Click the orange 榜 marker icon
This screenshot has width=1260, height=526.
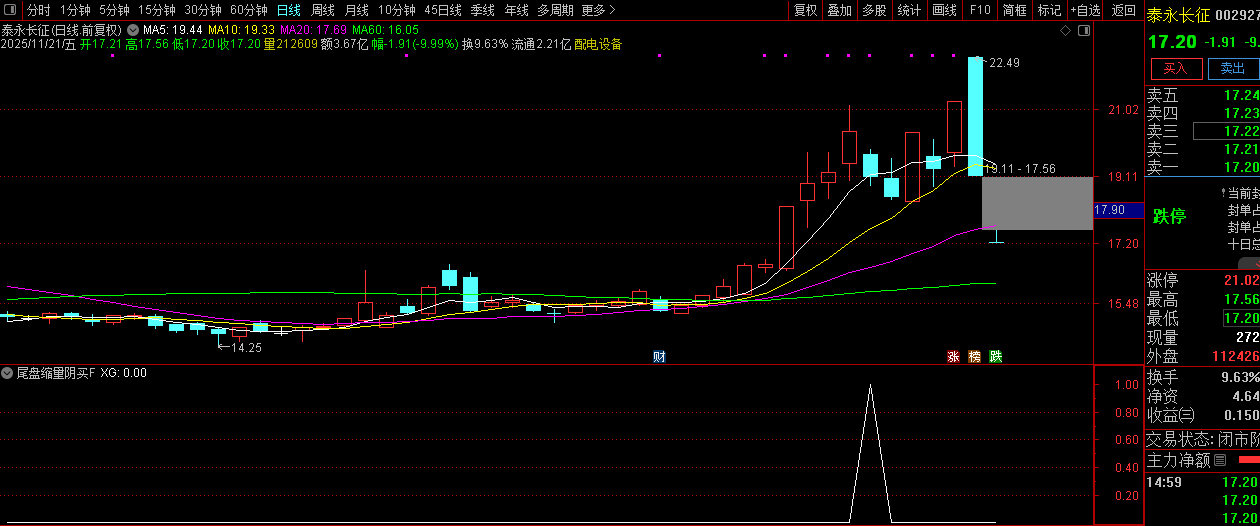tap(974, 356)
